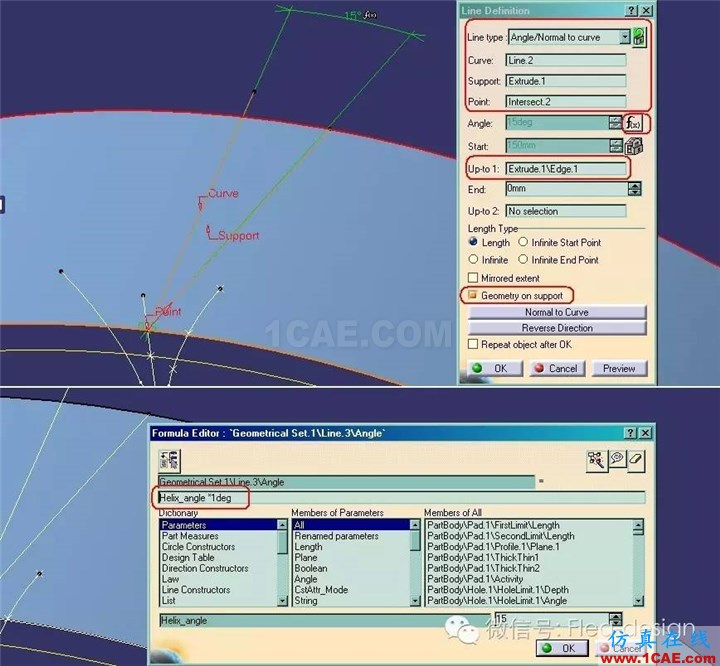Click the Normal to Curve button

click(557, 312)
